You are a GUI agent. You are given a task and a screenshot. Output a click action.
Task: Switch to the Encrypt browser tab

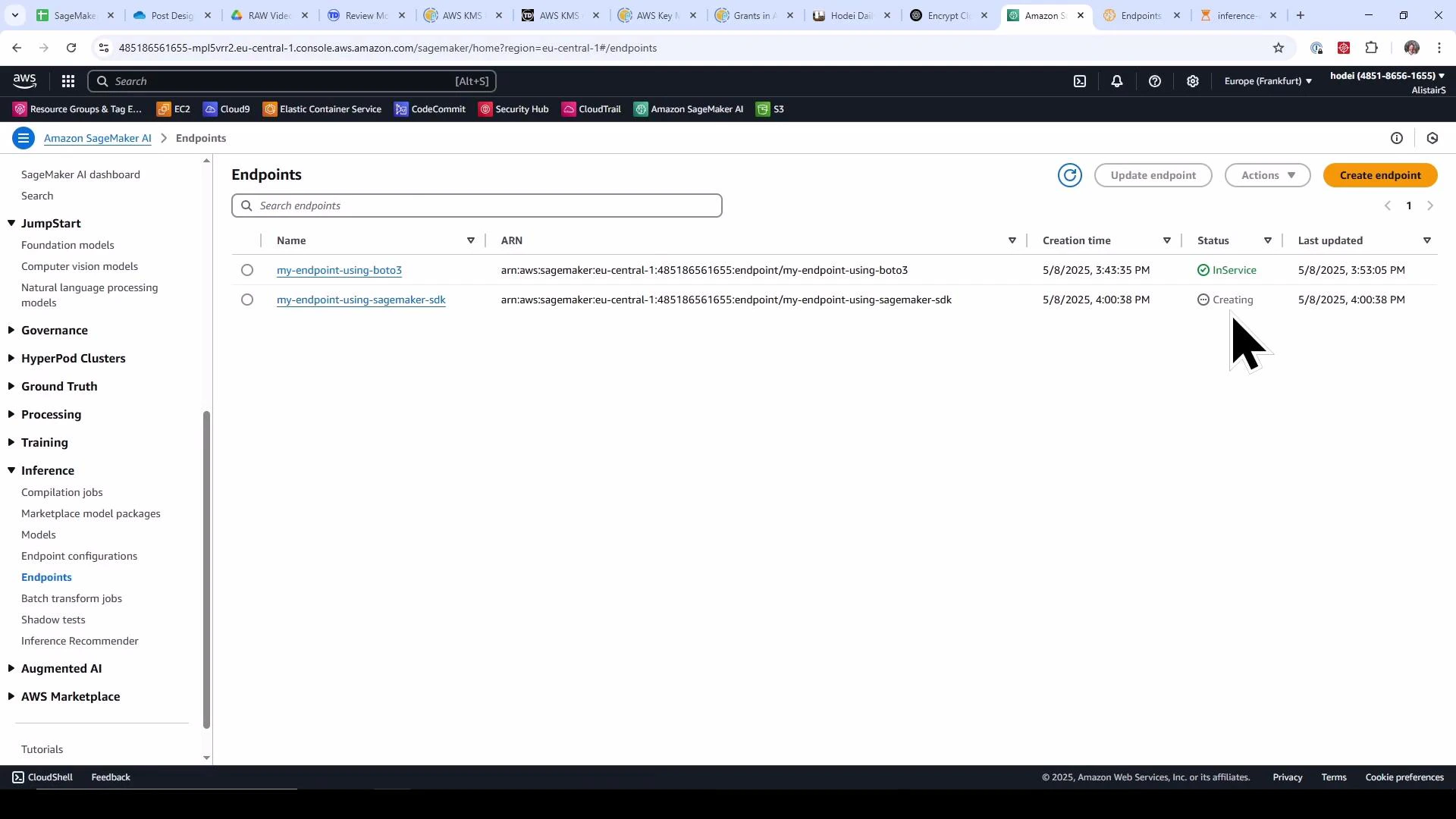click(x=947, y=15)
